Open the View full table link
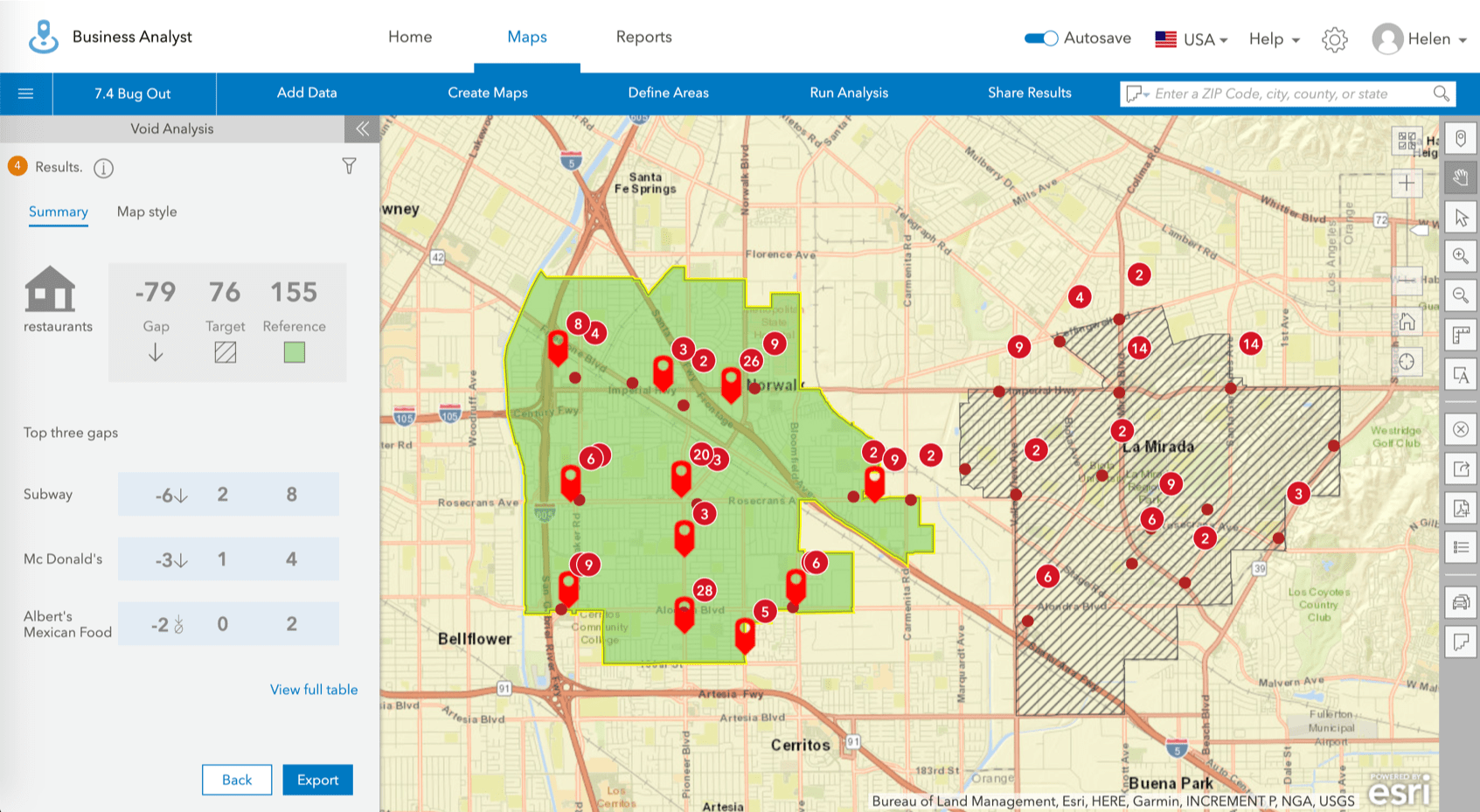This screenshot has width=1480, height=812. (314, 690)
